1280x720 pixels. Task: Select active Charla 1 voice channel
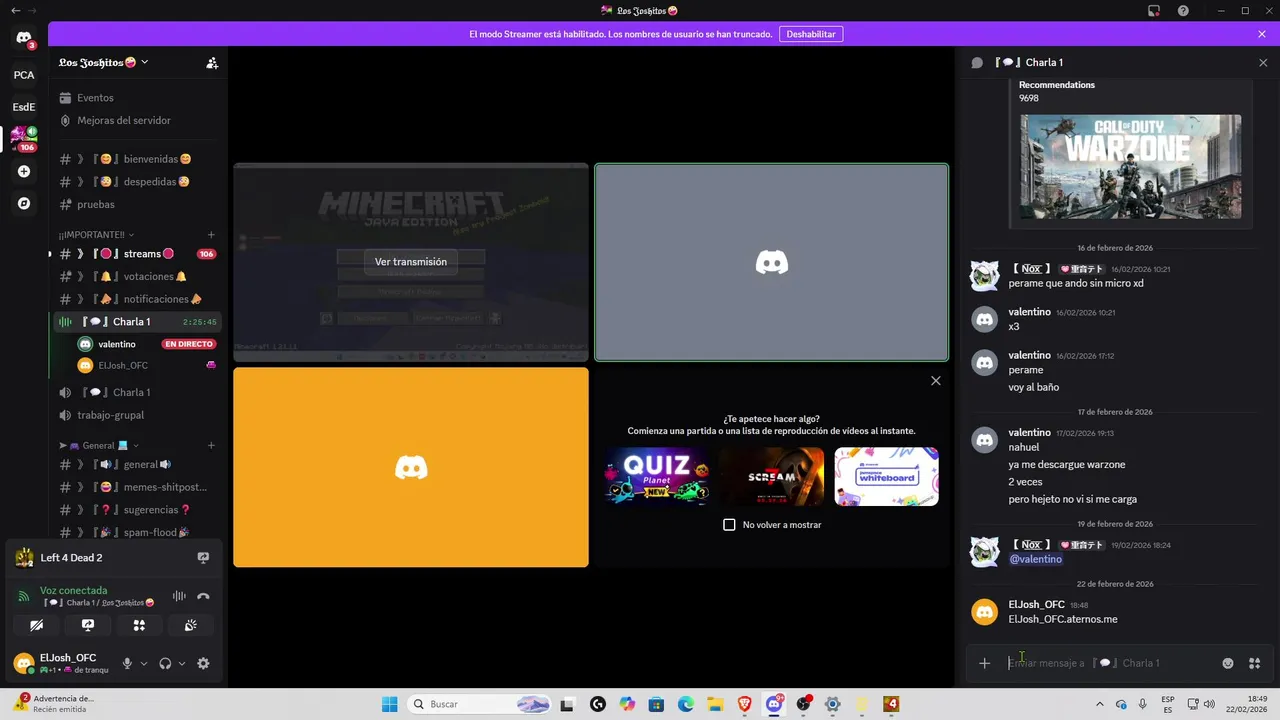pyautogui.click(x=138, y=322)
